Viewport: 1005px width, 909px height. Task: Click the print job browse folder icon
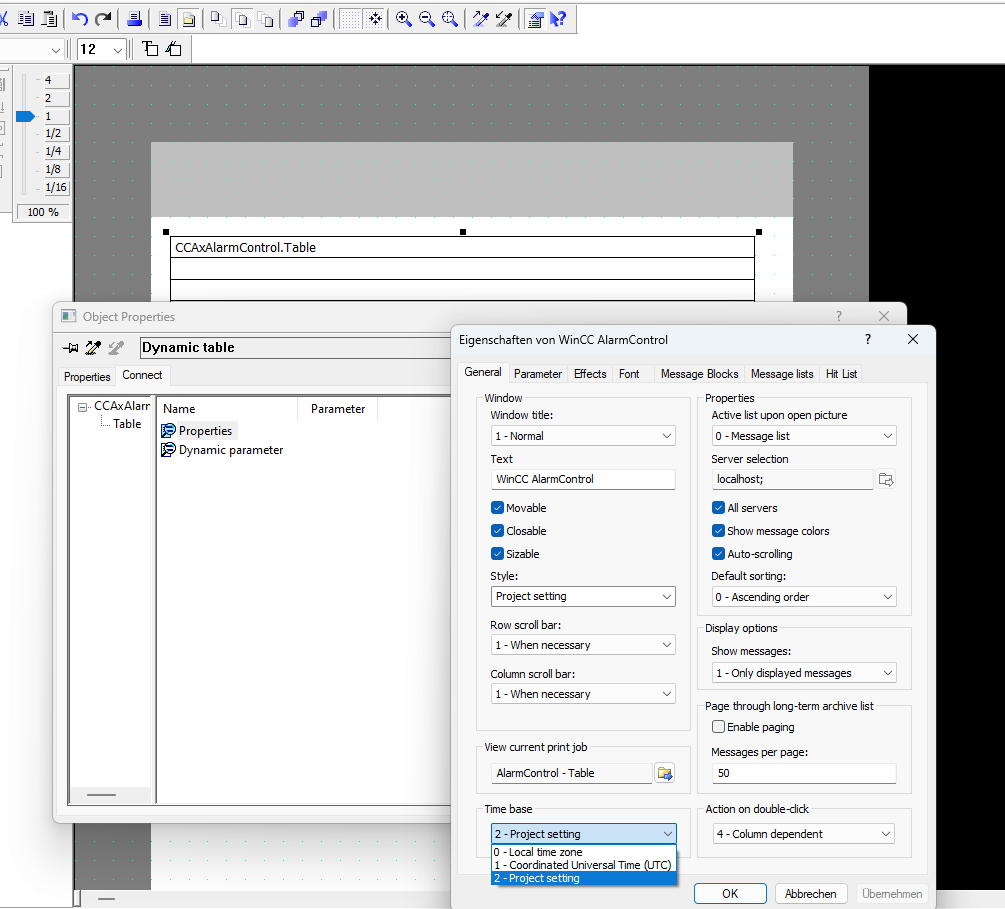click(665, 773)
